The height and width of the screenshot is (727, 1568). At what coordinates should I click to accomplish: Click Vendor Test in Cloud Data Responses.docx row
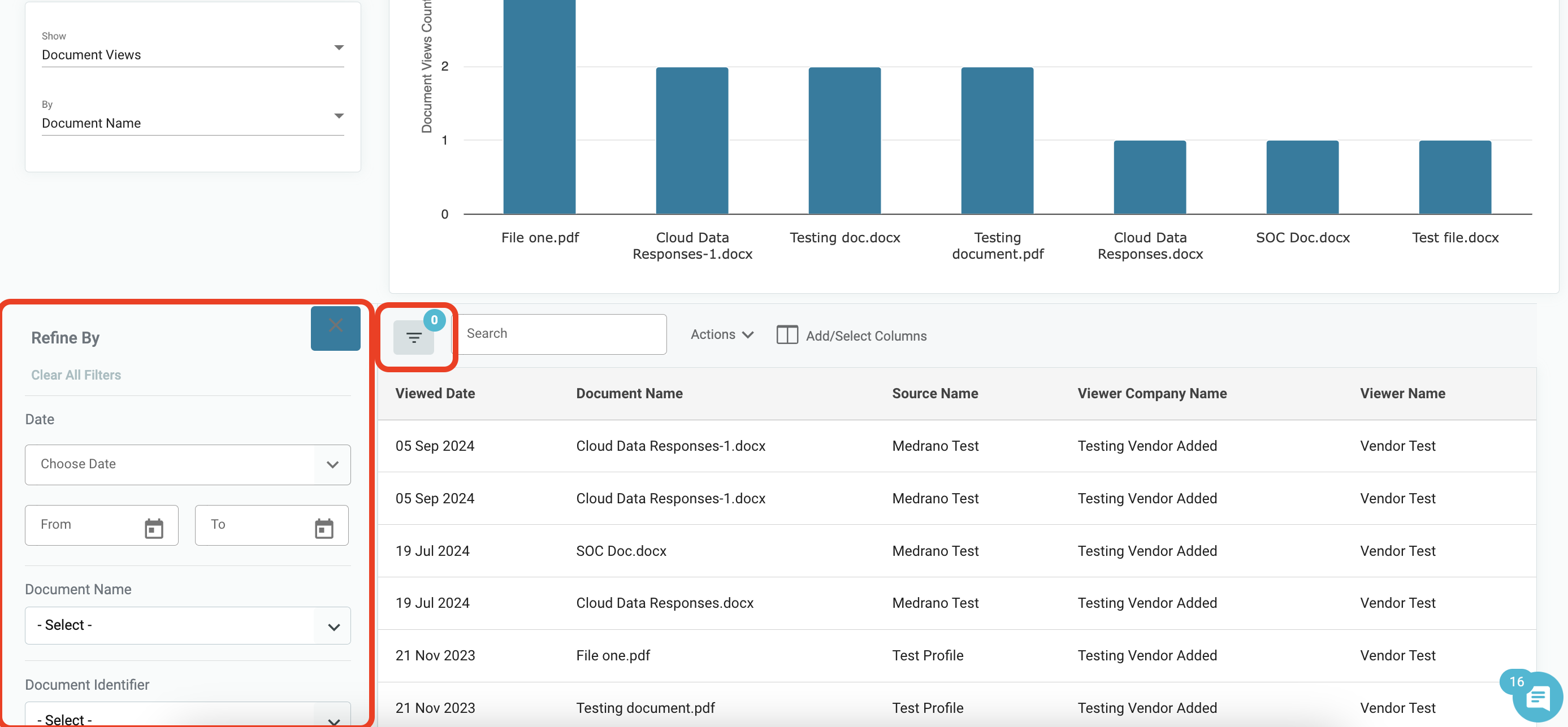[1397, 603]
